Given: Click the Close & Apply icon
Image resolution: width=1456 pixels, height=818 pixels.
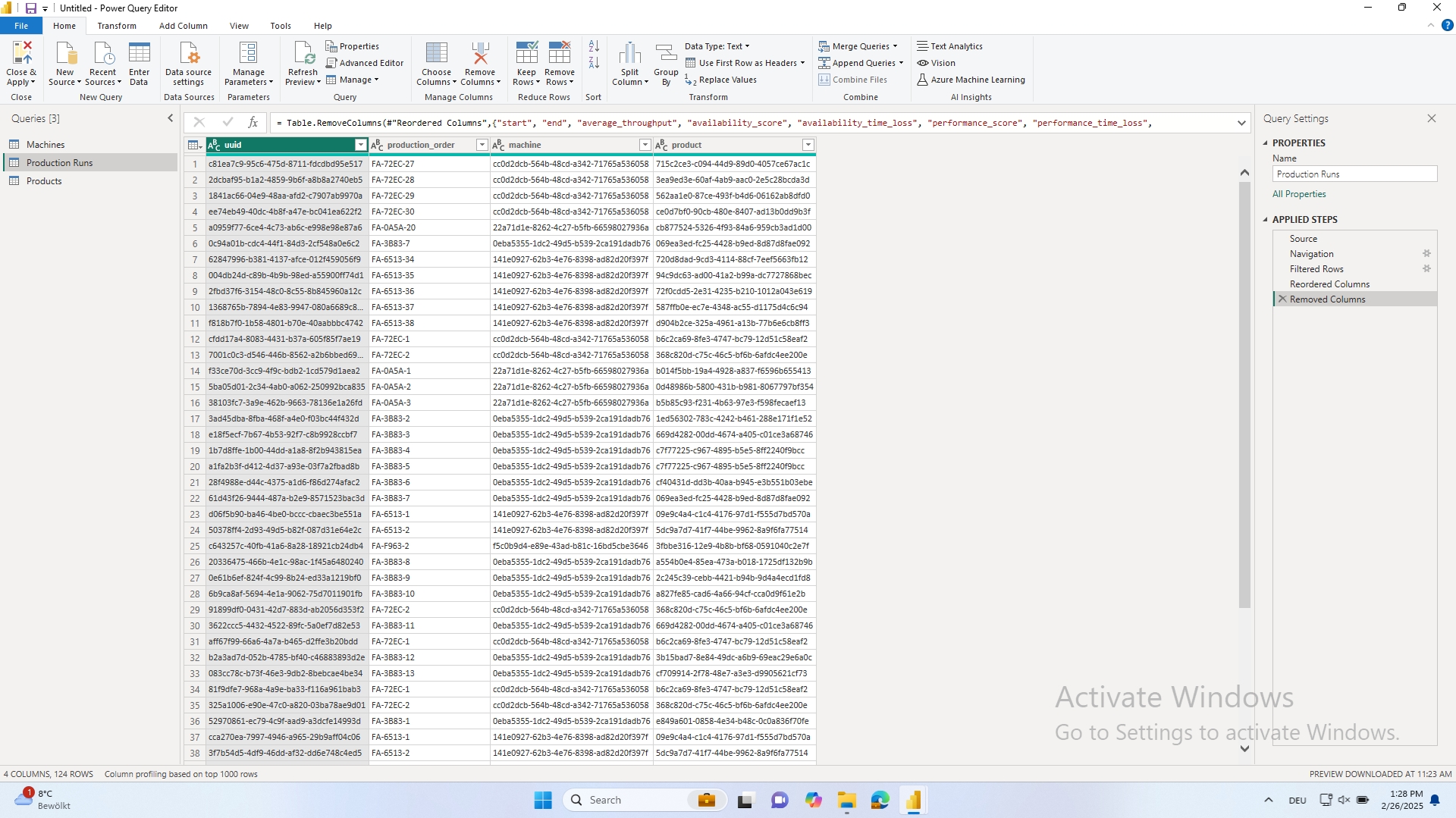Looking at the screenshot, I should (21, 54).
